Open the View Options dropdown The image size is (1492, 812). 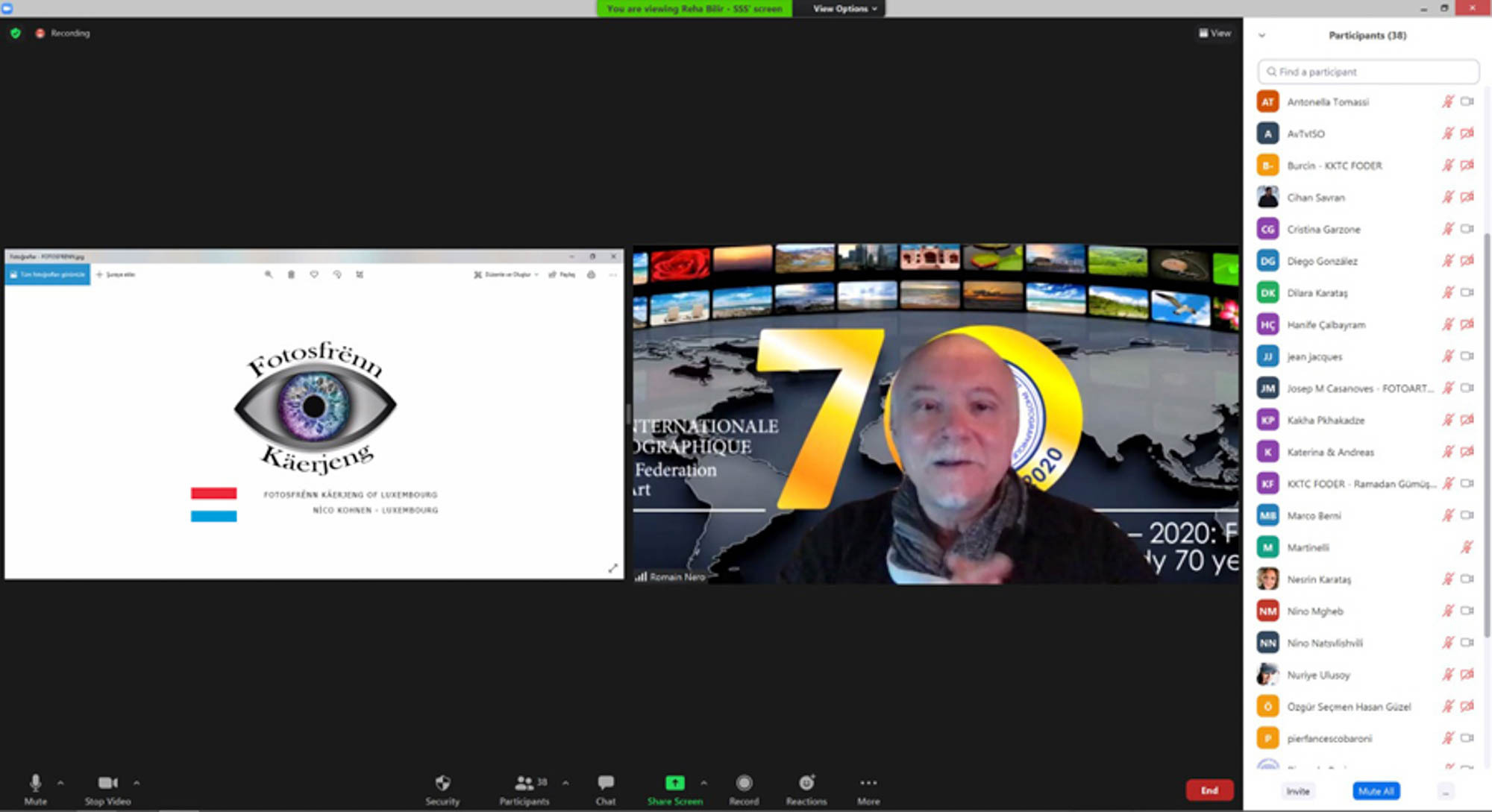[844, 9]
